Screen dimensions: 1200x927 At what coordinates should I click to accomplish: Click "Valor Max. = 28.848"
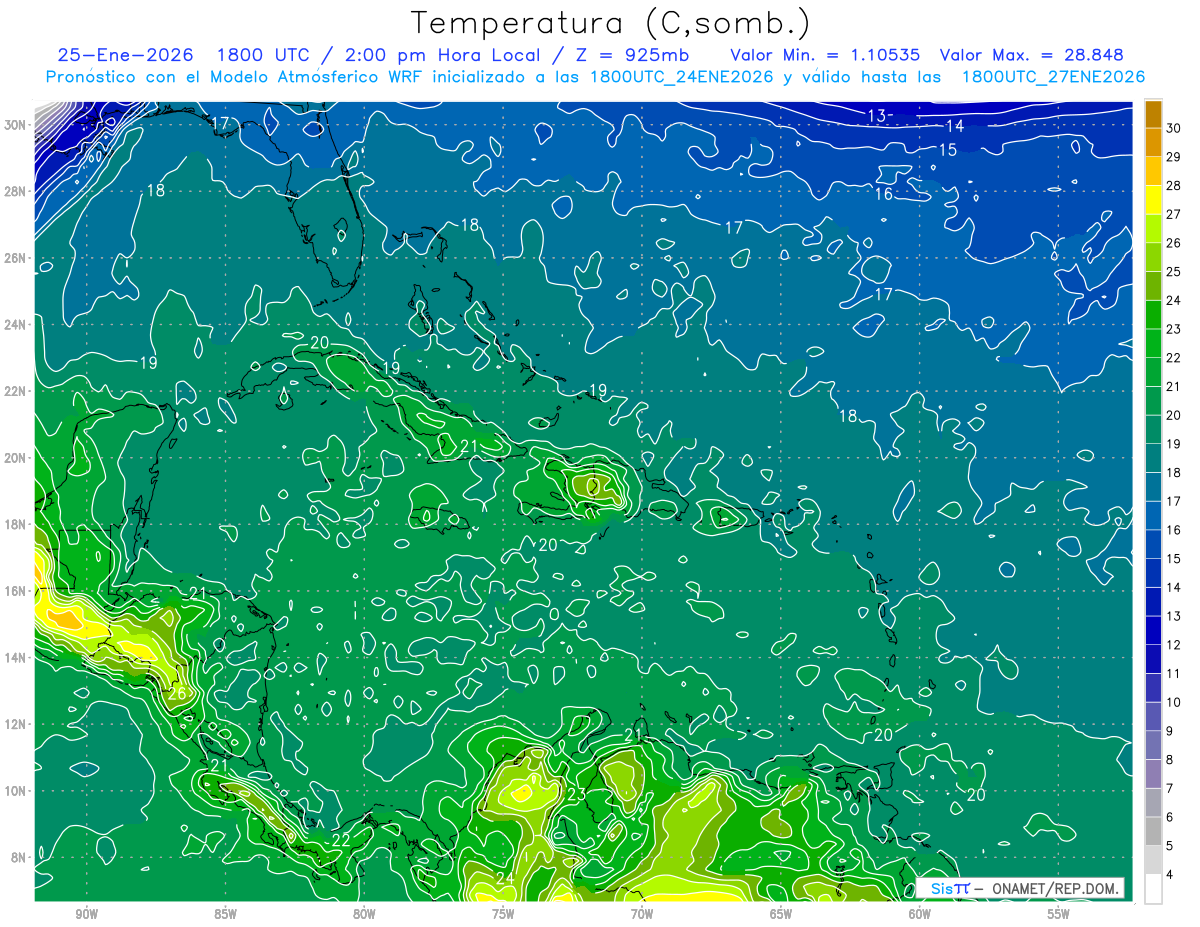pyautogui.click(x=1031, y=55)
